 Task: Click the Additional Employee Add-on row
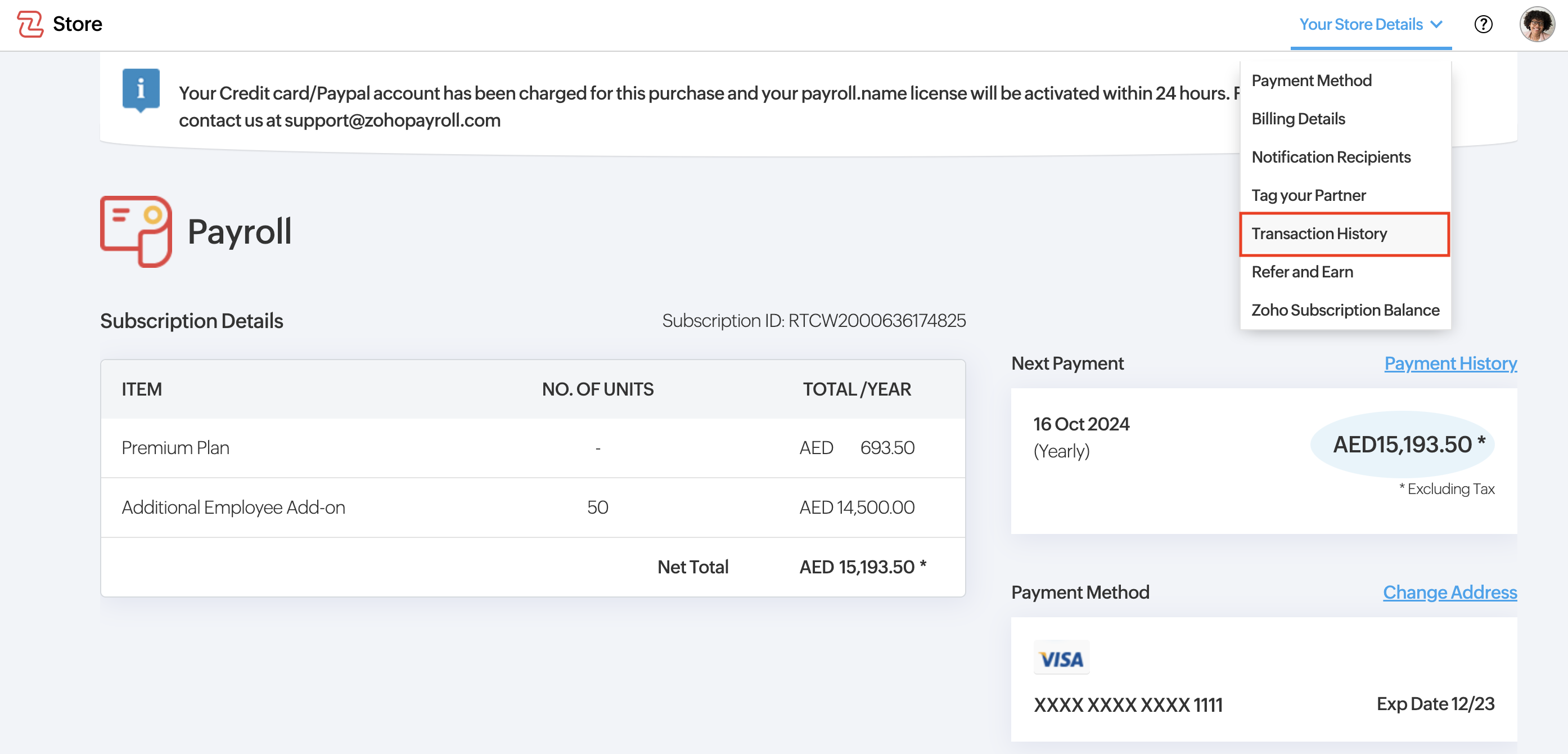tap(233, 508)
